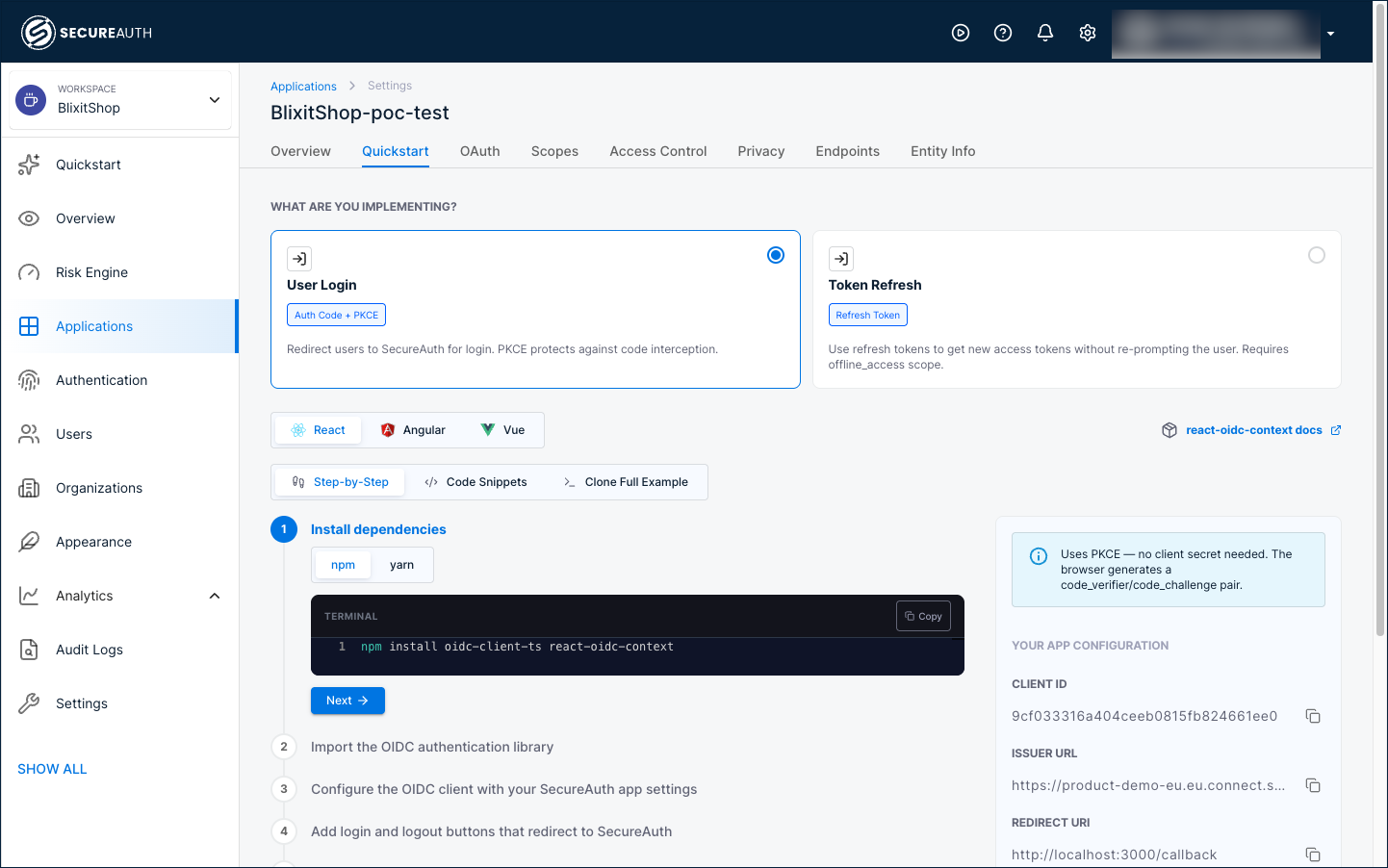The width and height of the screenshot is (1388, 868).
Task: Select the React framework option
Action: pos(319,430)
